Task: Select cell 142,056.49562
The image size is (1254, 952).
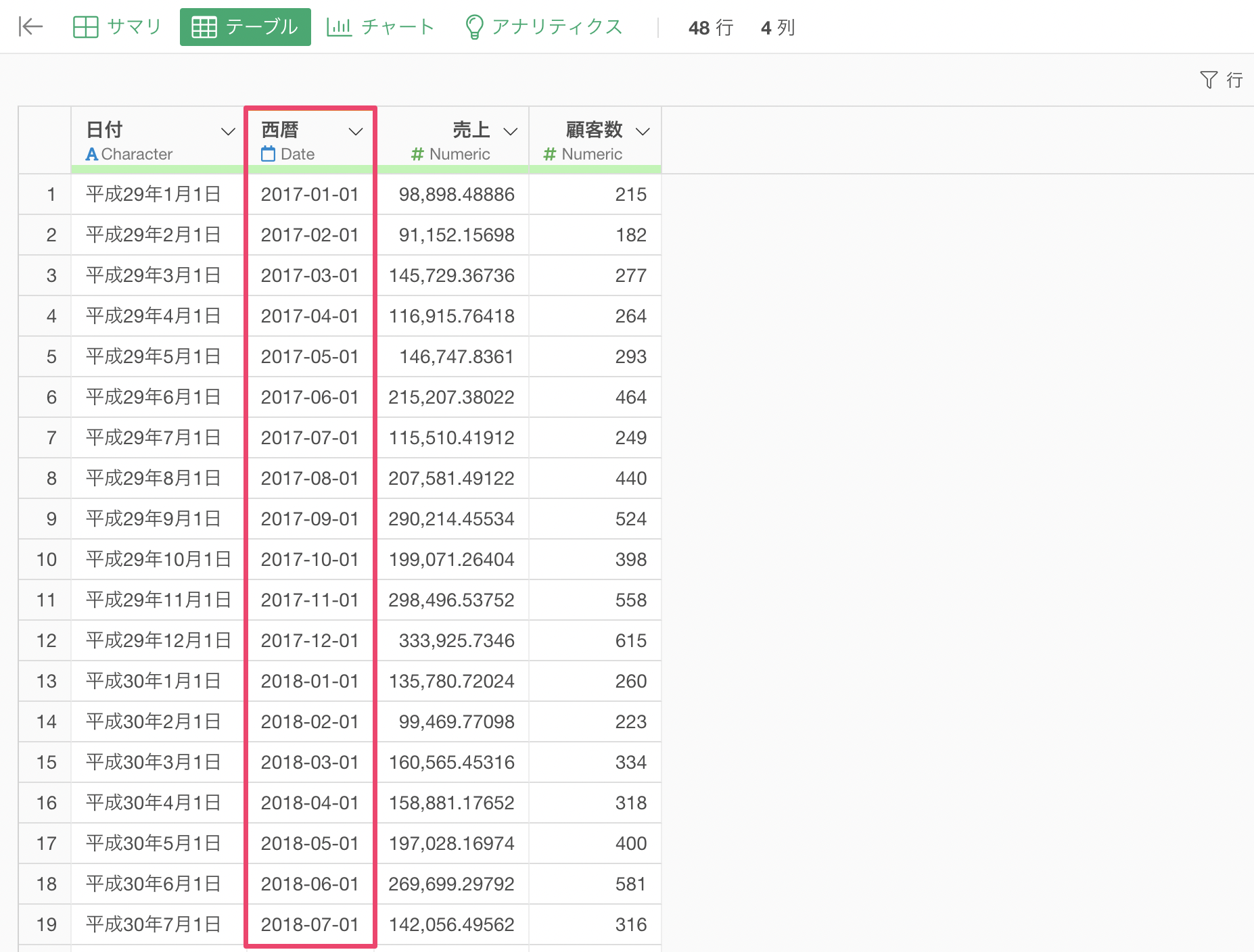Action: [x=452, y=924]
